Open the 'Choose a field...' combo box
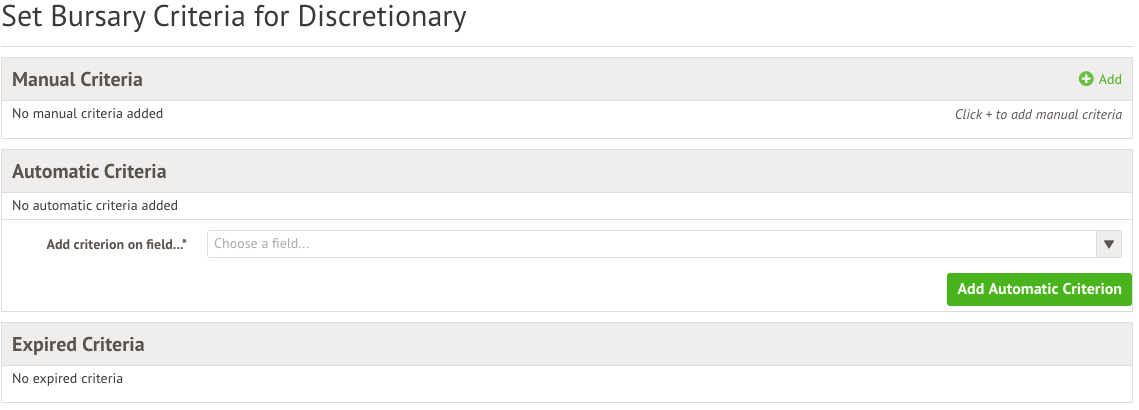 [652, 244]
